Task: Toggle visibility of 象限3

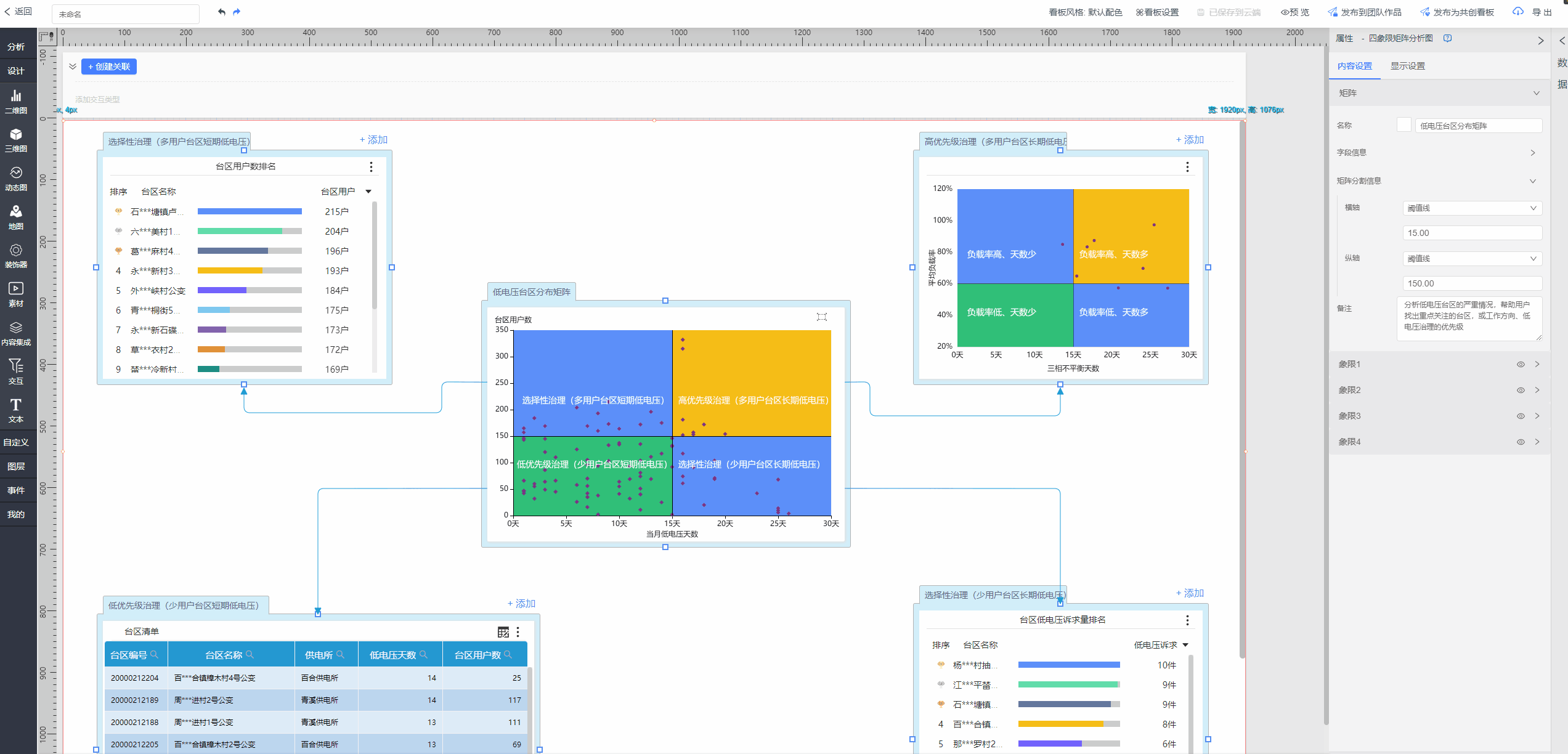Action: pos(1520,416)
